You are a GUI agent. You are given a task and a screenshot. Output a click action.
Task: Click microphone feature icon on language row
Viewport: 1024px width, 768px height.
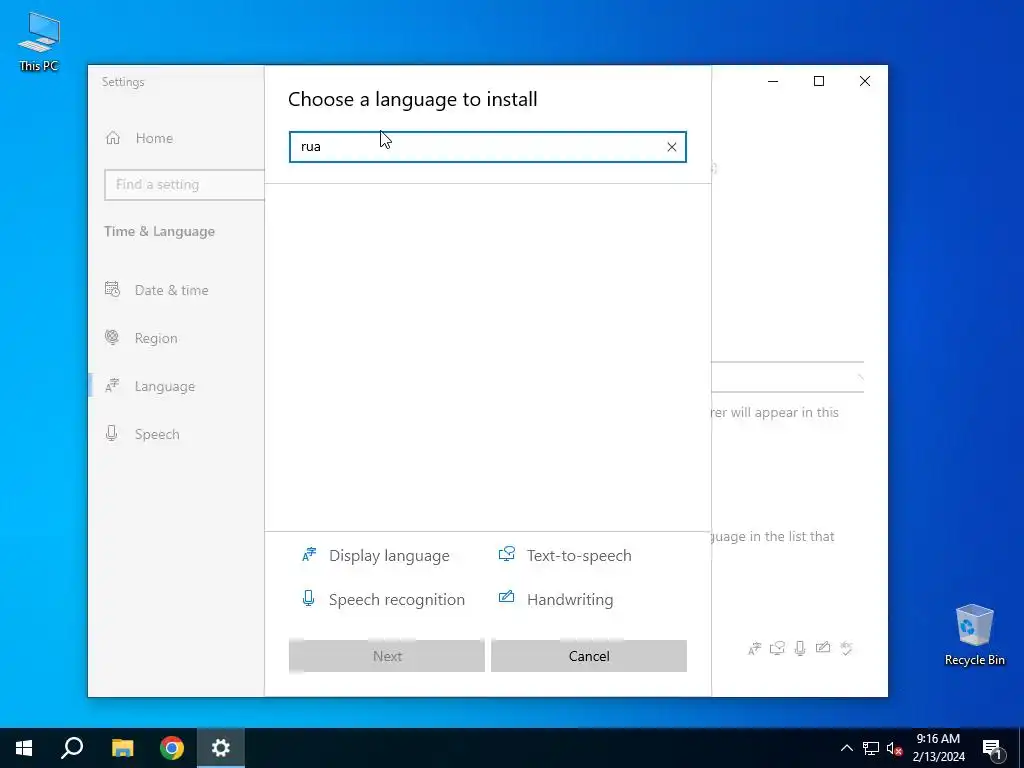(x=800, y=648)
